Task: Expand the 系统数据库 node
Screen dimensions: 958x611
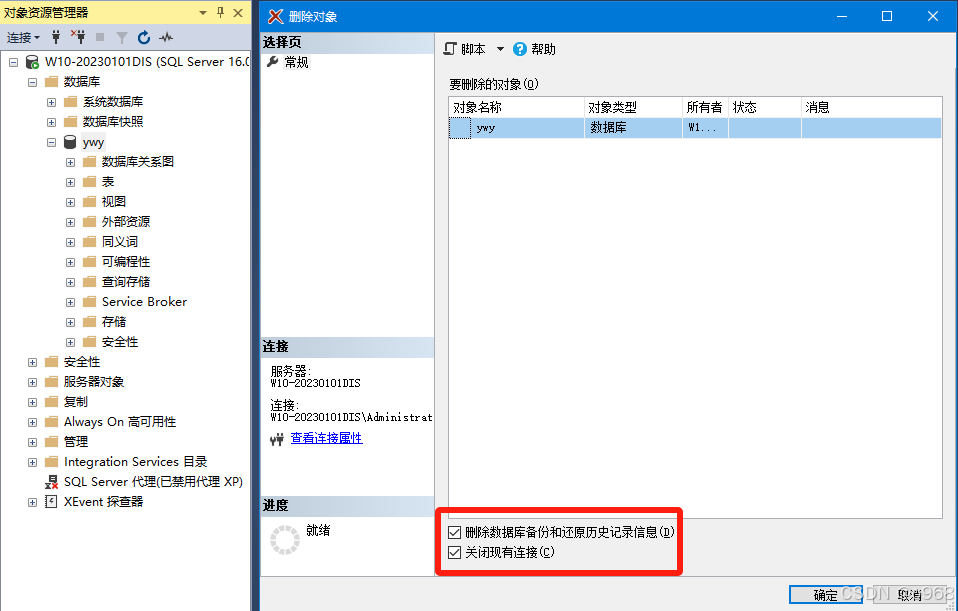Action: pos(51,103)
